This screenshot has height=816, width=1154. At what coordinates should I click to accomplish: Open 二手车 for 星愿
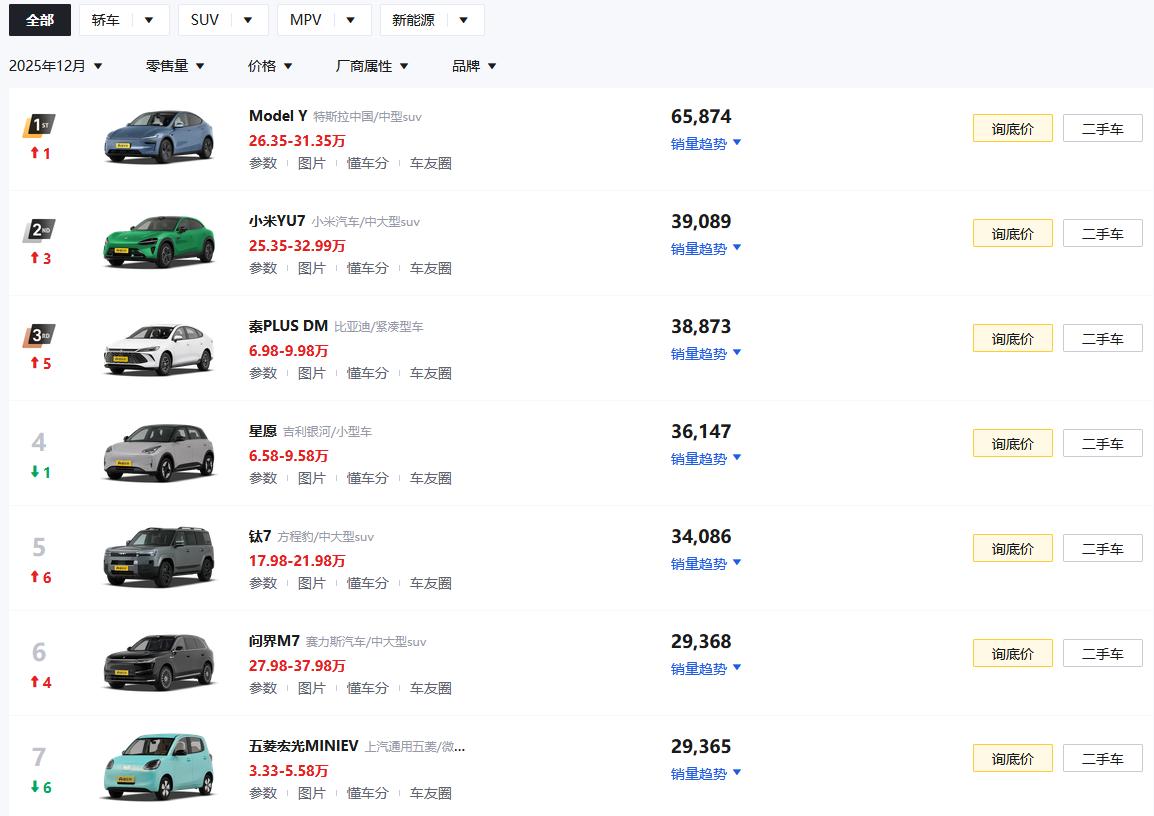[x=1102, y=442]
